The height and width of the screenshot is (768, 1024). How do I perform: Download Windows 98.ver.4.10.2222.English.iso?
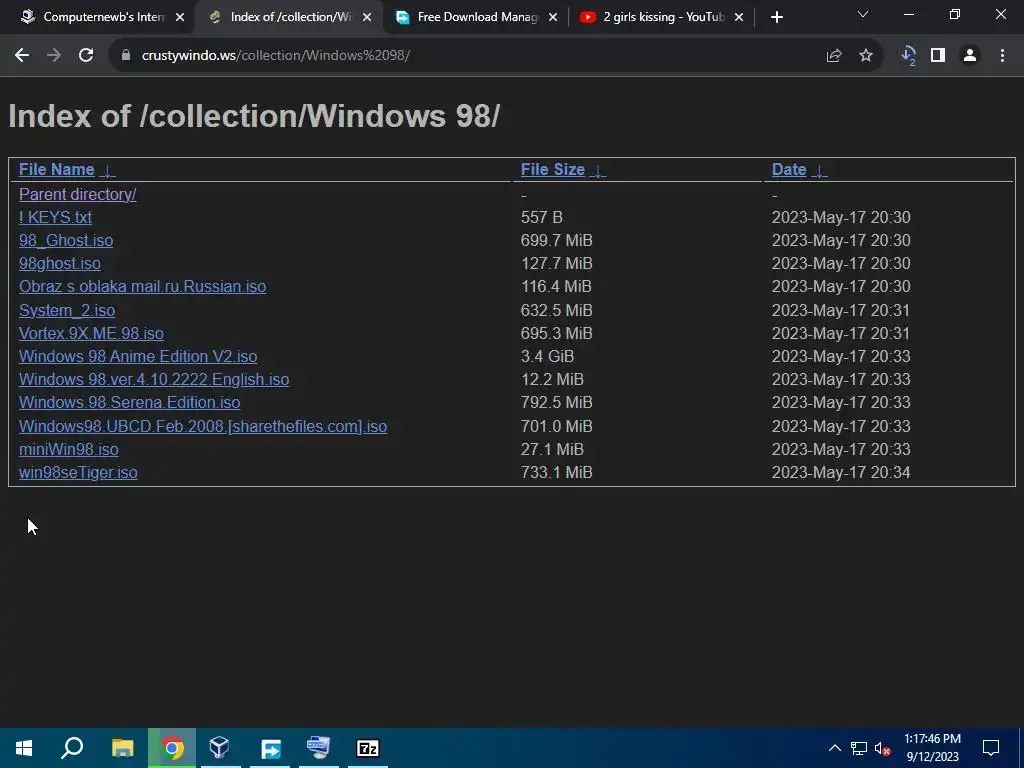pyautogui.click(x=154, y=379)
